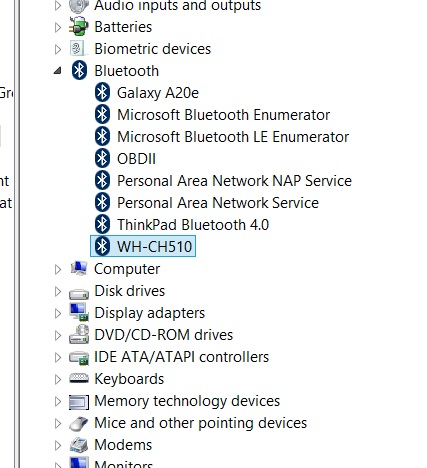Image resolution: width=427 pixels, height=468 pixels.
Task: Click the Display adapters icon
Action: (79, 313)
